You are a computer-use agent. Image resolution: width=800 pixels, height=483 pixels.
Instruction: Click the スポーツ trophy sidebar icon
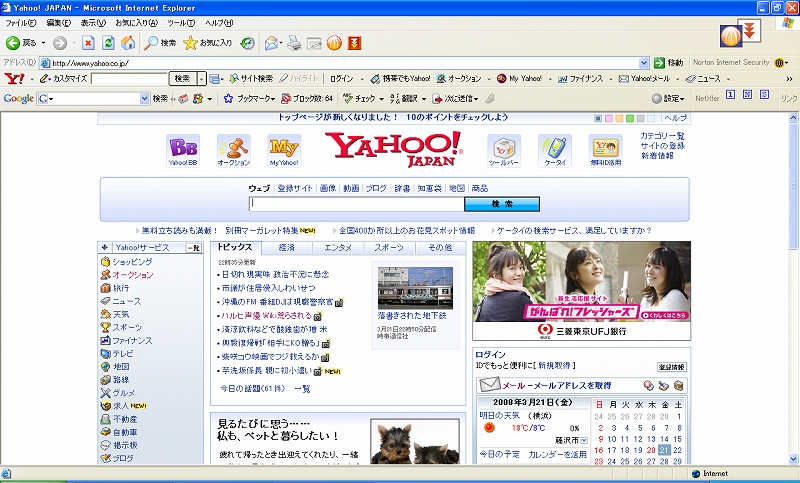106,327
